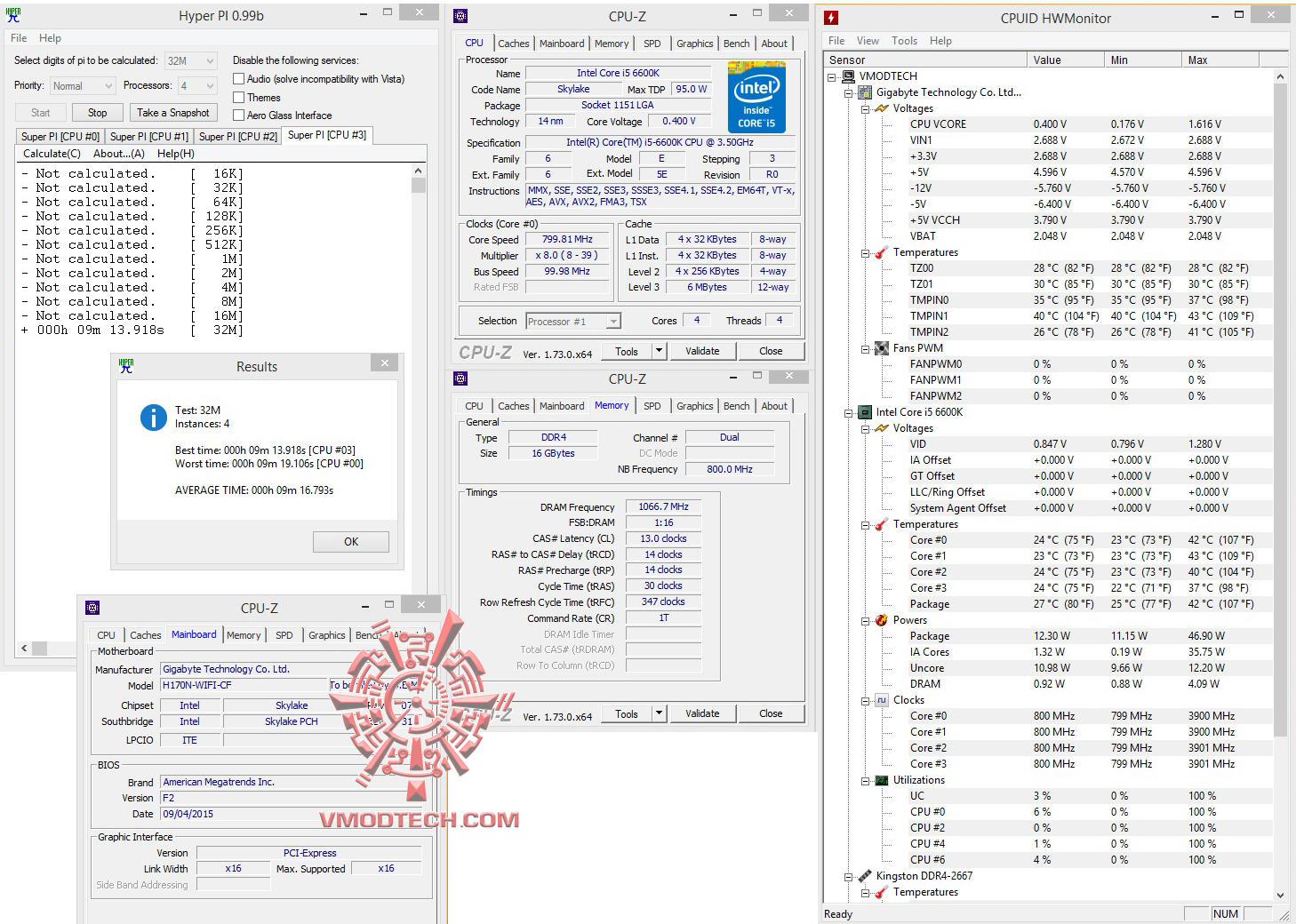Open the Tools menu in HWMonitor
Viewport: 1296px width, 924px height.
point(904,41)
